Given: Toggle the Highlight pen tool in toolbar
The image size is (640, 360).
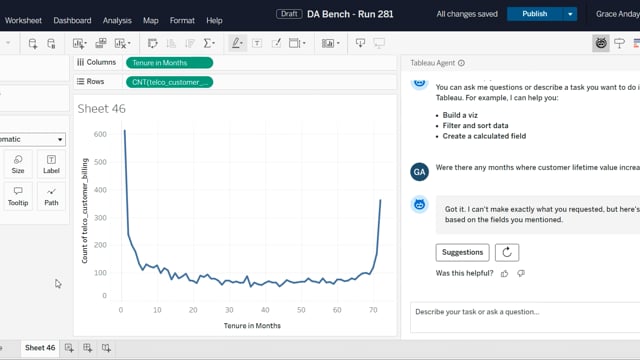Looking at the screenshot, I should tap(237, 43).
